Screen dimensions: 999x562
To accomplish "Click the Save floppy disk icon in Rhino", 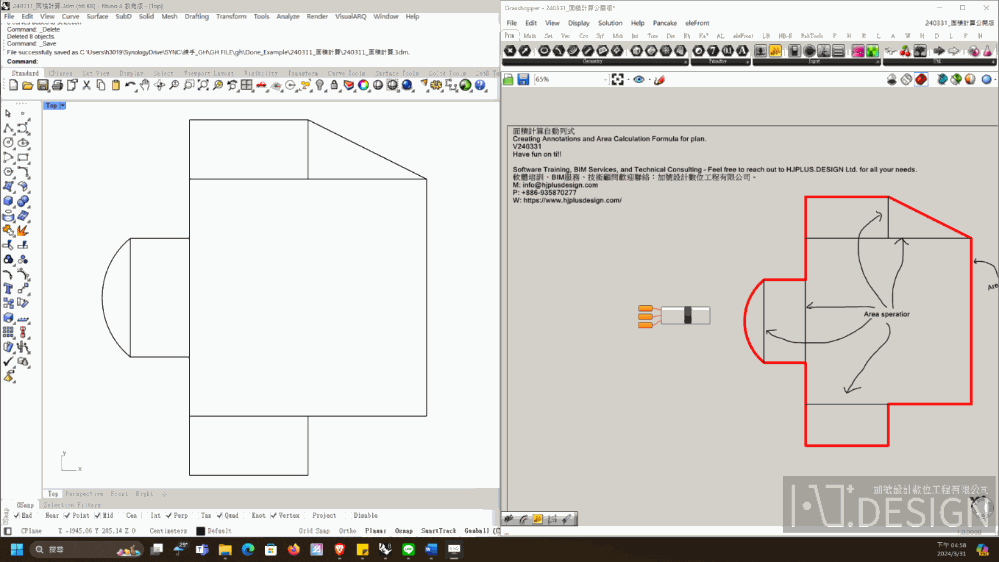I will (43, 85).
